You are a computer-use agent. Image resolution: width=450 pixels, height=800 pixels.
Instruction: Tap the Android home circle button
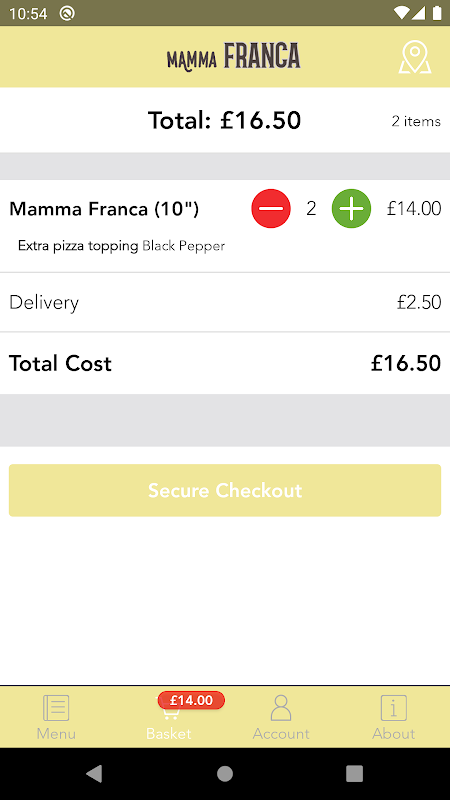pyautogui.click(x=225, y=774)
